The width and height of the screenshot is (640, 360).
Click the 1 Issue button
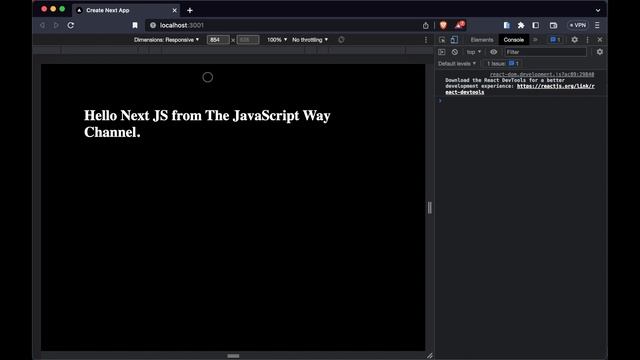click(x=502, y=64)
